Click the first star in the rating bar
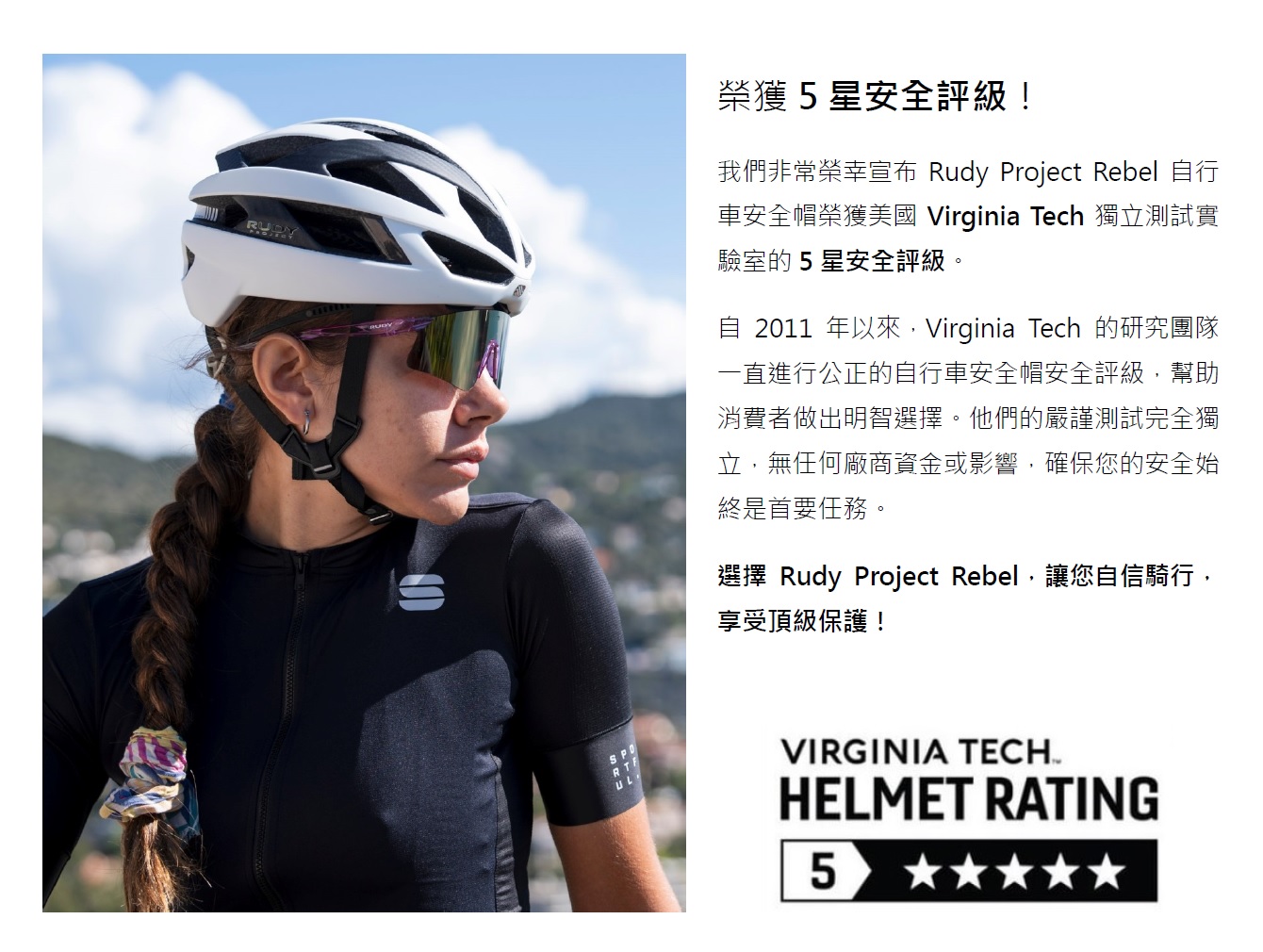Screen dimensions: 1263x952 (x=922, y=872)
